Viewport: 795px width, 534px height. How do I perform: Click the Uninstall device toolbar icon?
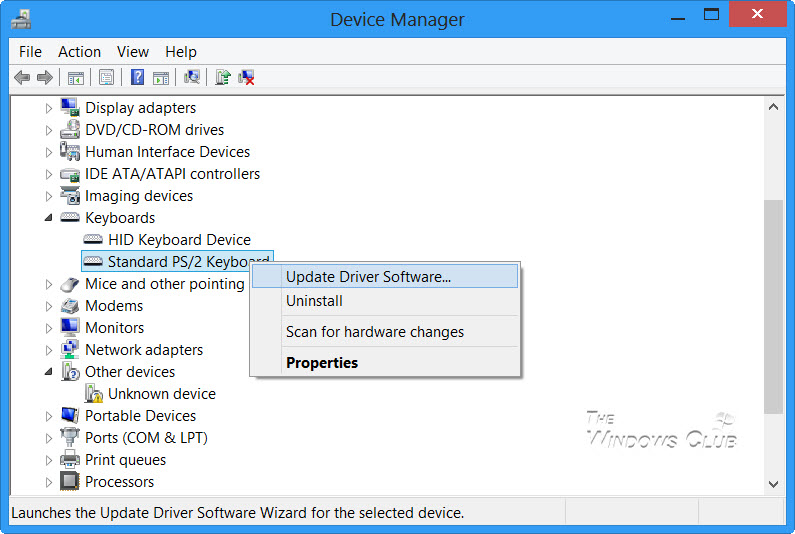(246, 77)
